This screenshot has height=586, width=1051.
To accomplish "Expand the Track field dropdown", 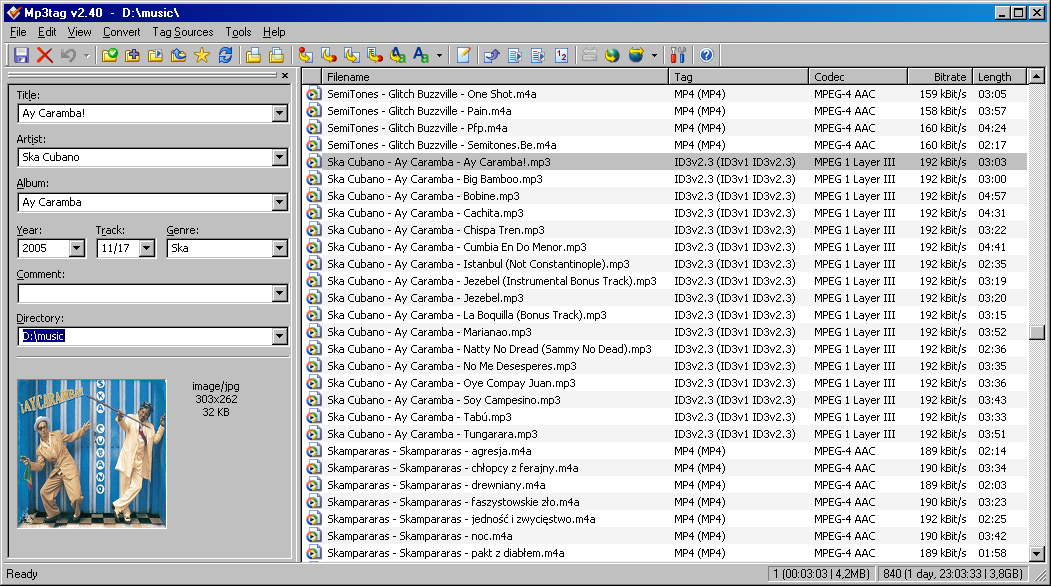I will [147, 248].
